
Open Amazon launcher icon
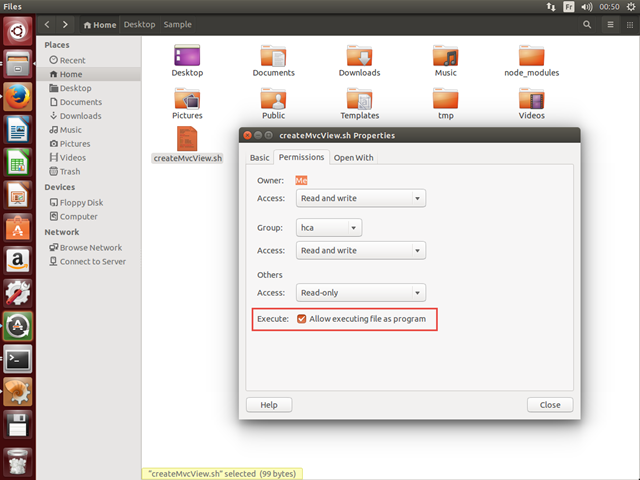click(18, 260)
